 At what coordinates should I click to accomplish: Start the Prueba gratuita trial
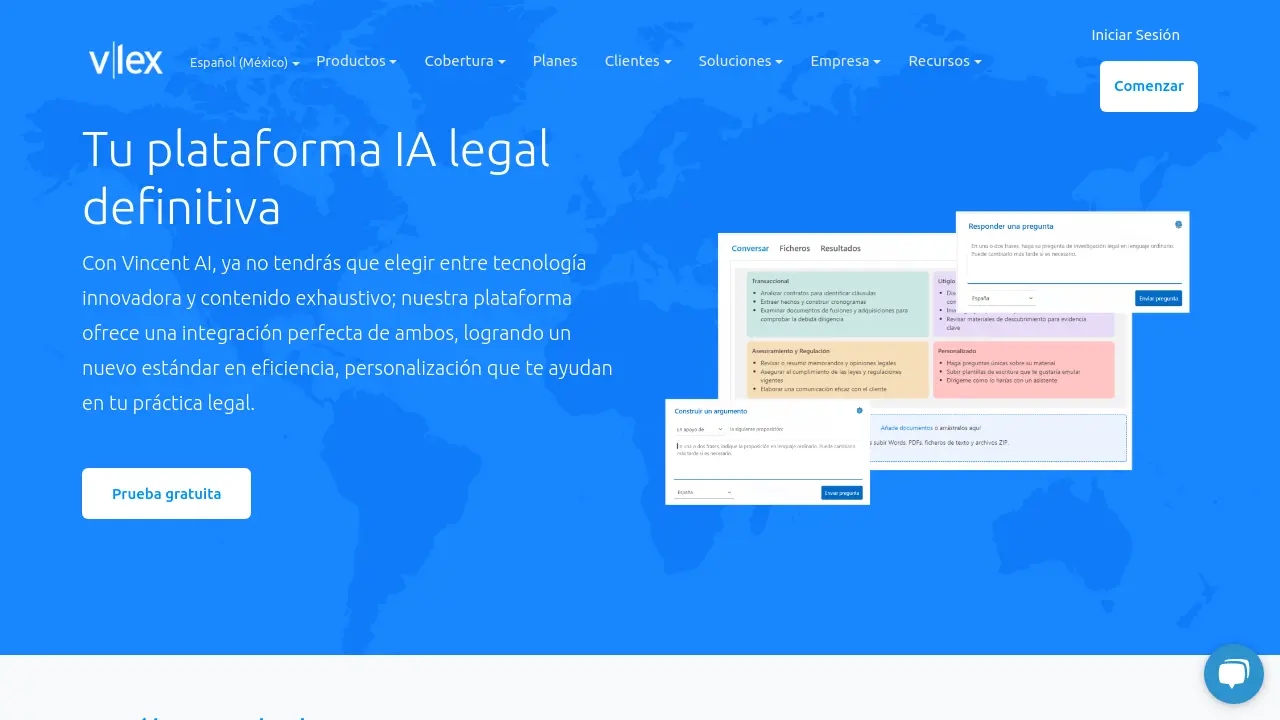pyautogui.click(x=166, y=494)
